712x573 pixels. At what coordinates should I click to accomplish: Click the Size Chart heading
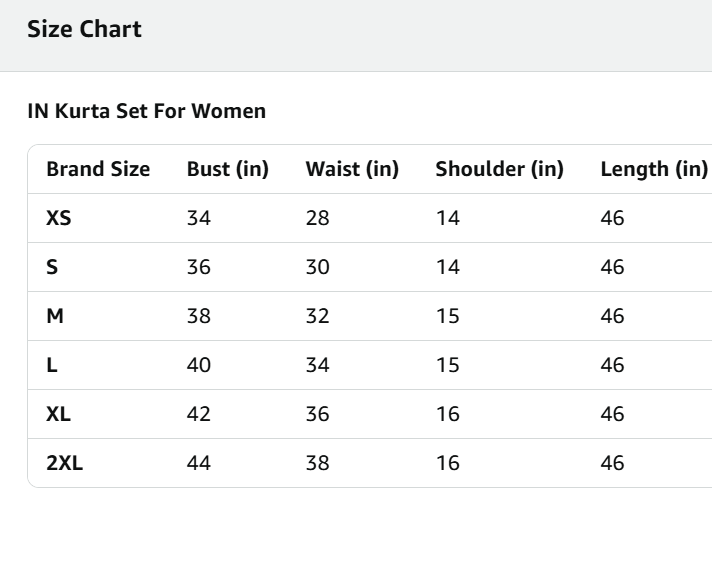coord(84,29)
